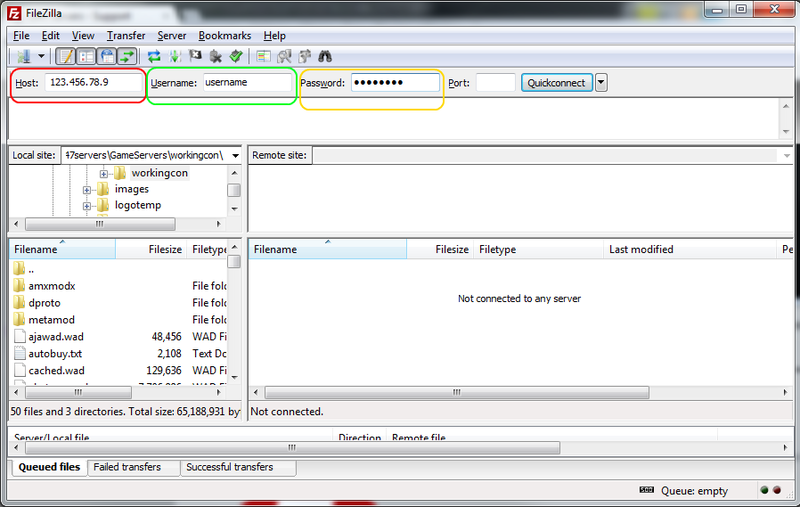Select the metamod folder
Viewport: 800px width, 507px height.
(x=52, y=320)
